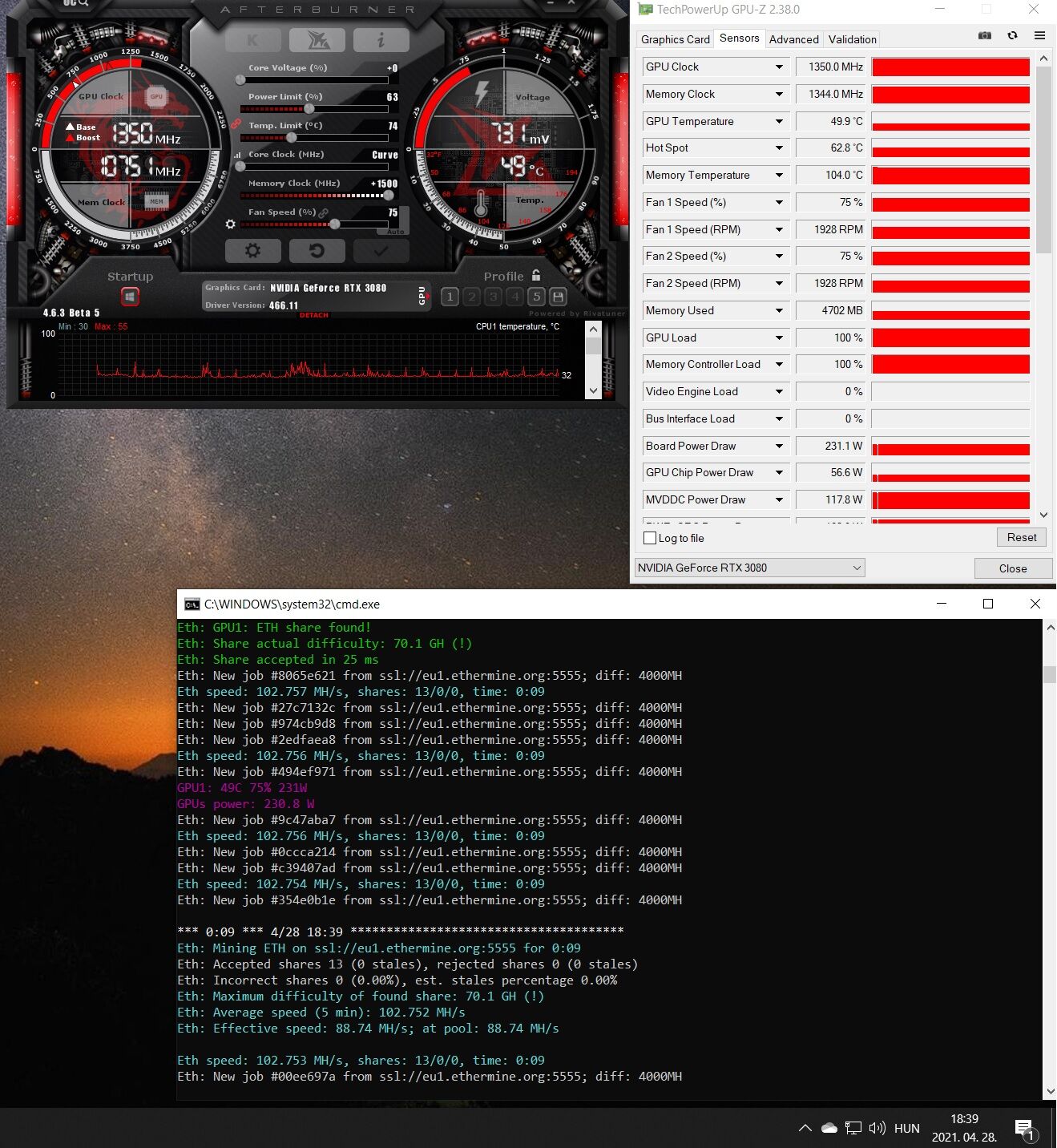
Task: Select Afterburner profile 1
Action: (x=450, y=297)
